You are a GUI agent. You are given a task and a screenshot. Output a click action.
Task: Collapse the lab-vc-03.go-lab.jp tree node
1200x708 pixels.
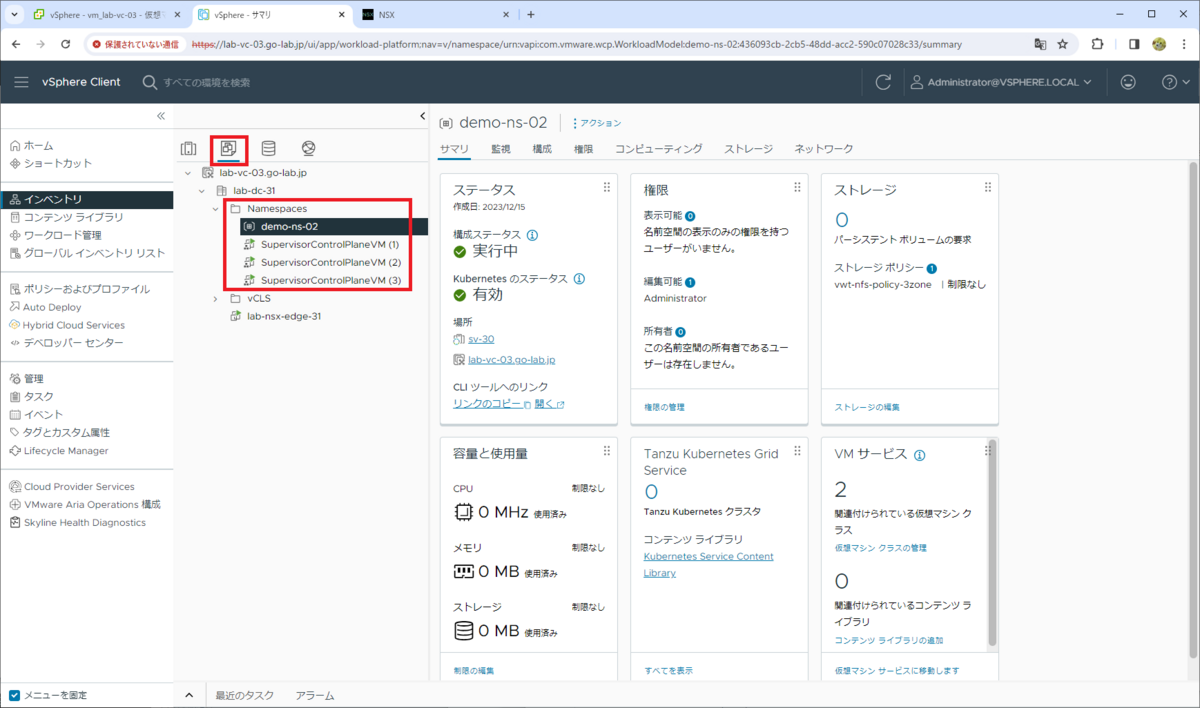tap(188, 173)
